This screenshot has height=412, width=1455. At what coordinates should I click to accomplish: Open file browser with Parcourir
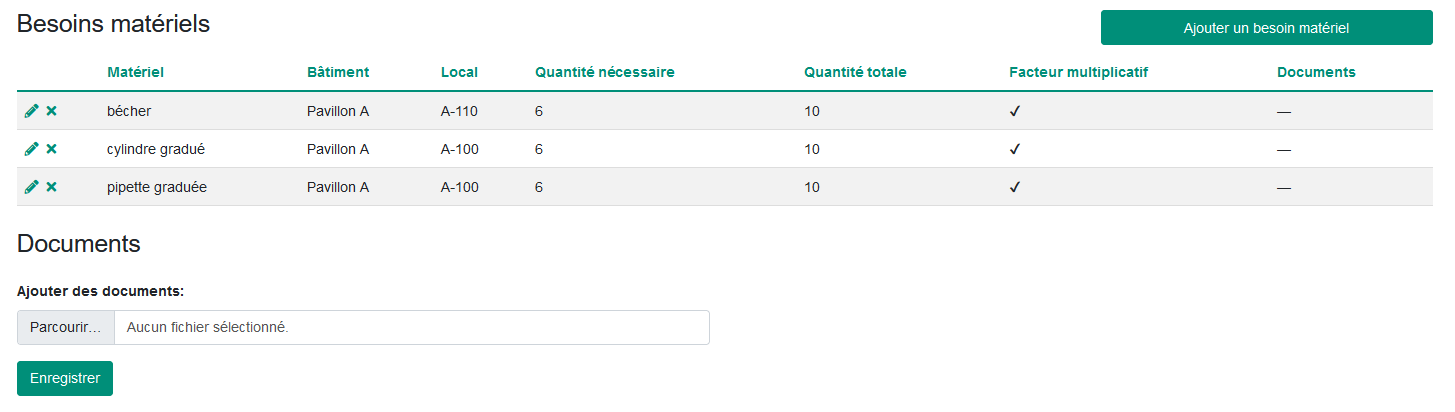pos(66,327)
